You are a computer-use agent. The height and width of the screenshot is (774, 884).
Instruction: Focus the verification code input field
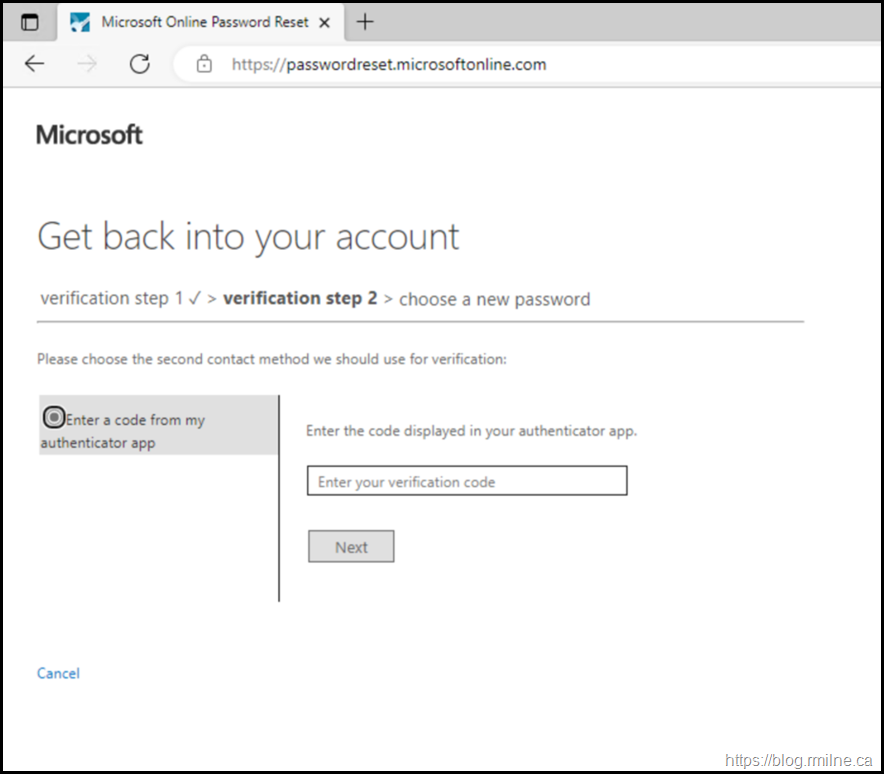[x=466, y=481]
